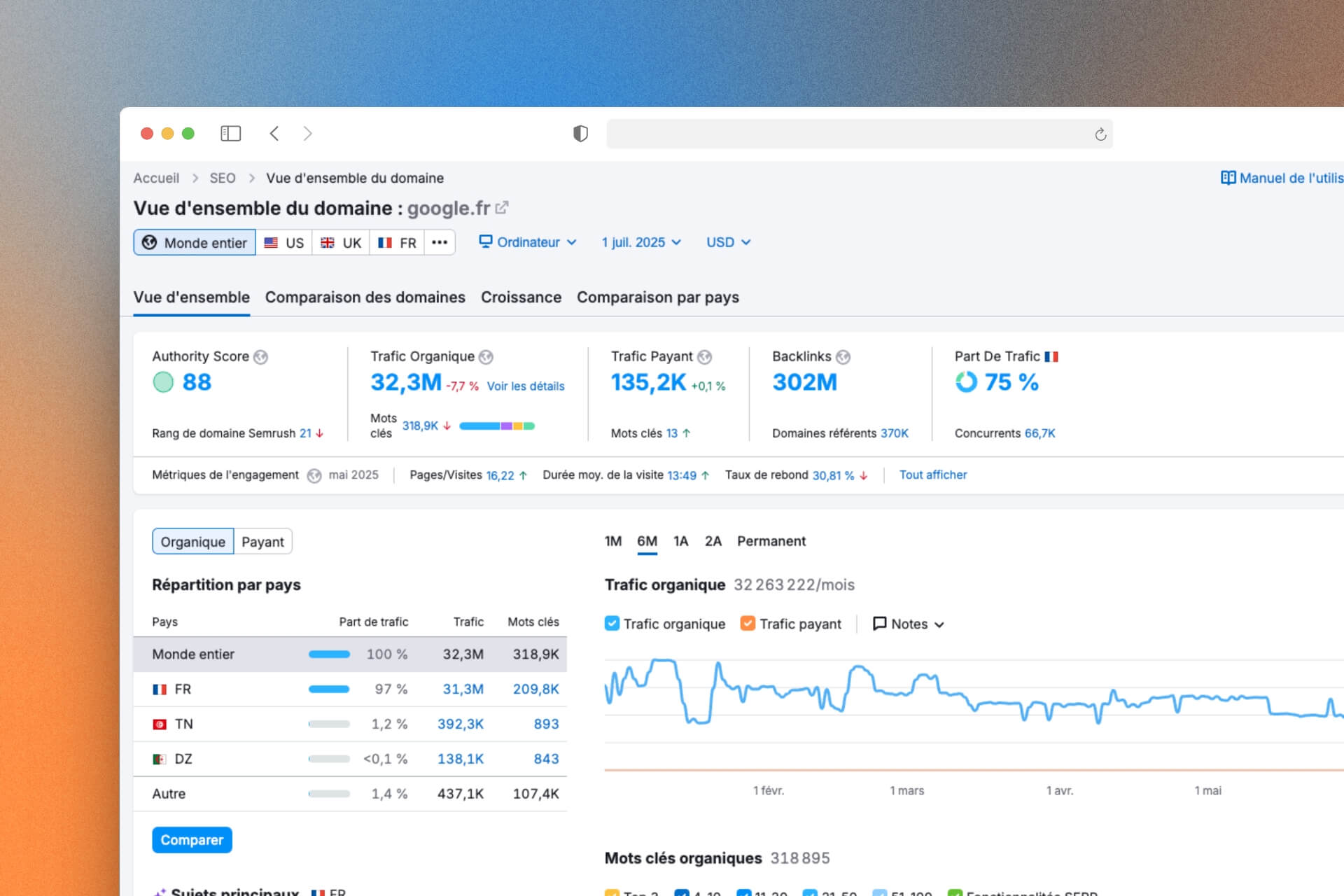
Task: Click the France flag in the country table
Action: [160, 689]
